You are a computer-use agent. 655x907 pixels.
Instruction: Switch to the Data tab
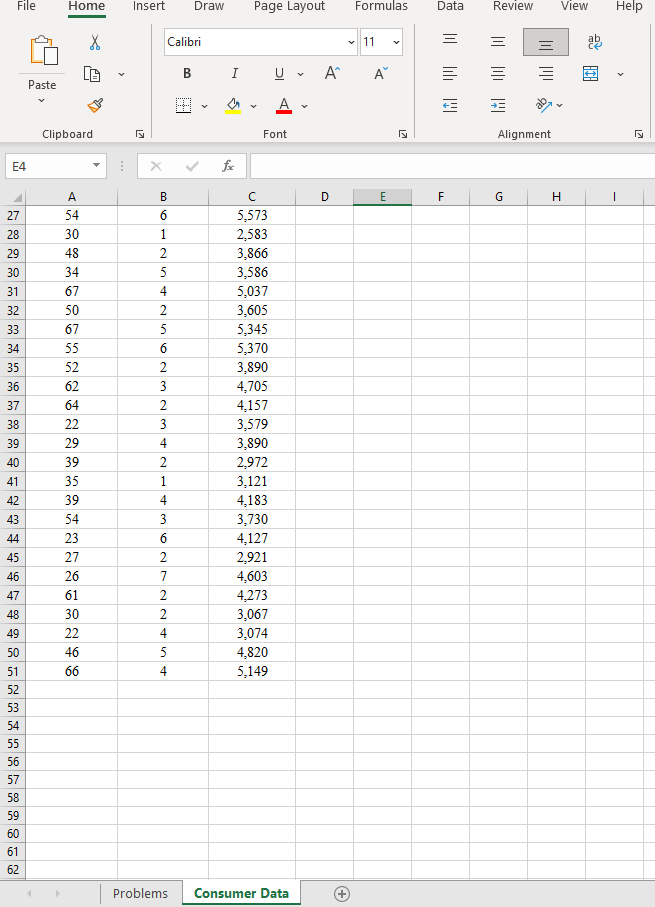pos(450,6)
